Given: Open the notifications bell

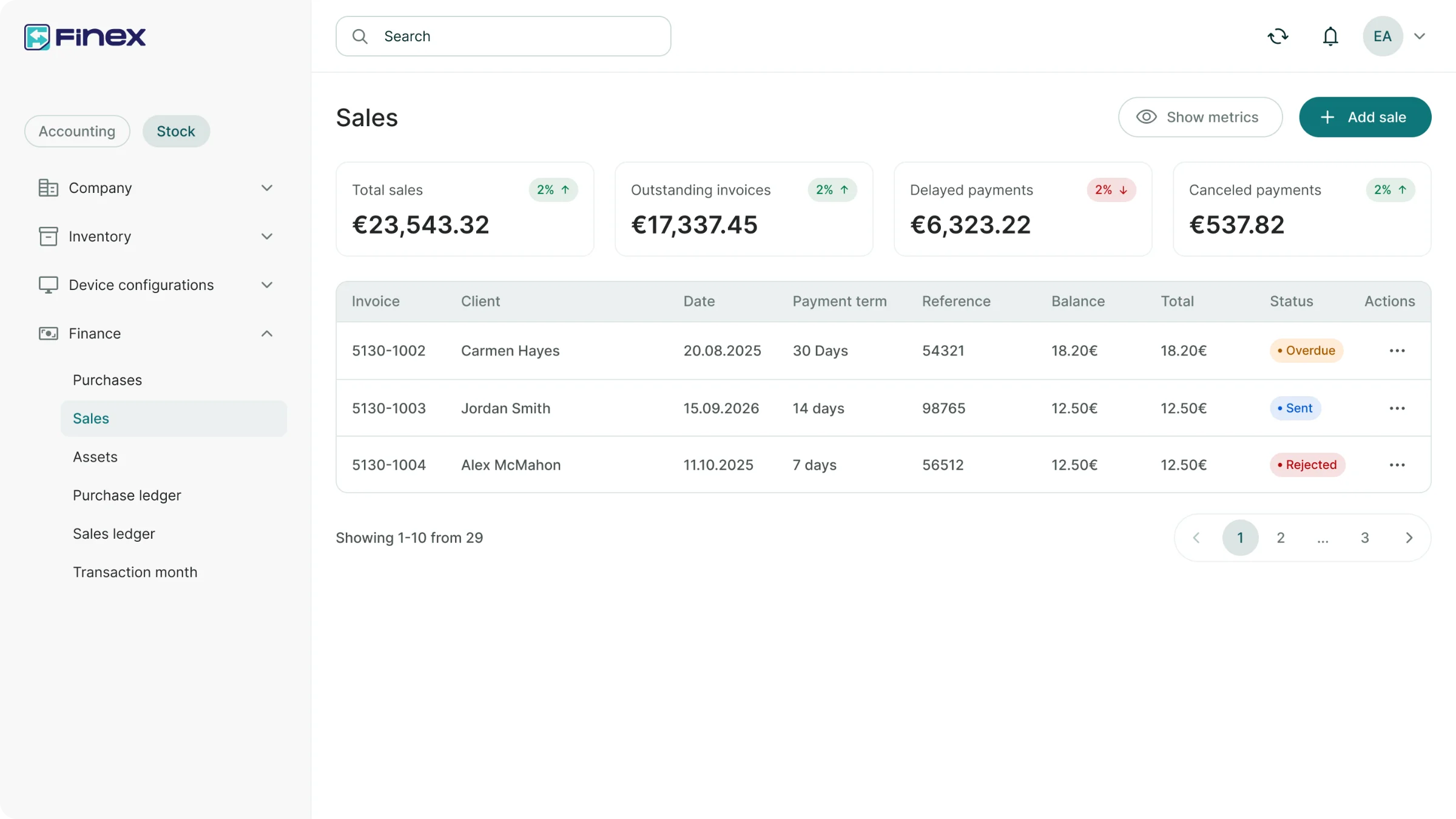Looking at the screenshot, I should pos(1330,36).
